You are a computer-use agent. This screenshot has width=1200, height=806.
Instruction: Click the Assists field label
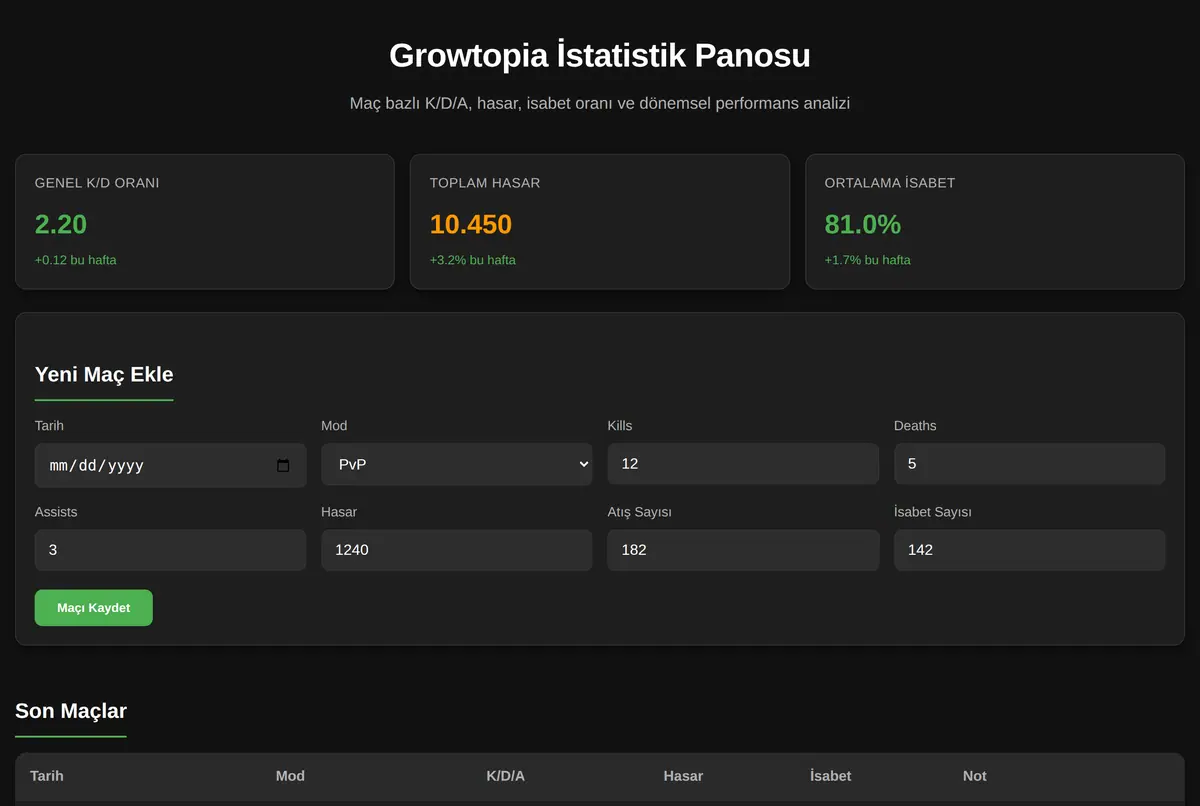(x=56, y=512)
